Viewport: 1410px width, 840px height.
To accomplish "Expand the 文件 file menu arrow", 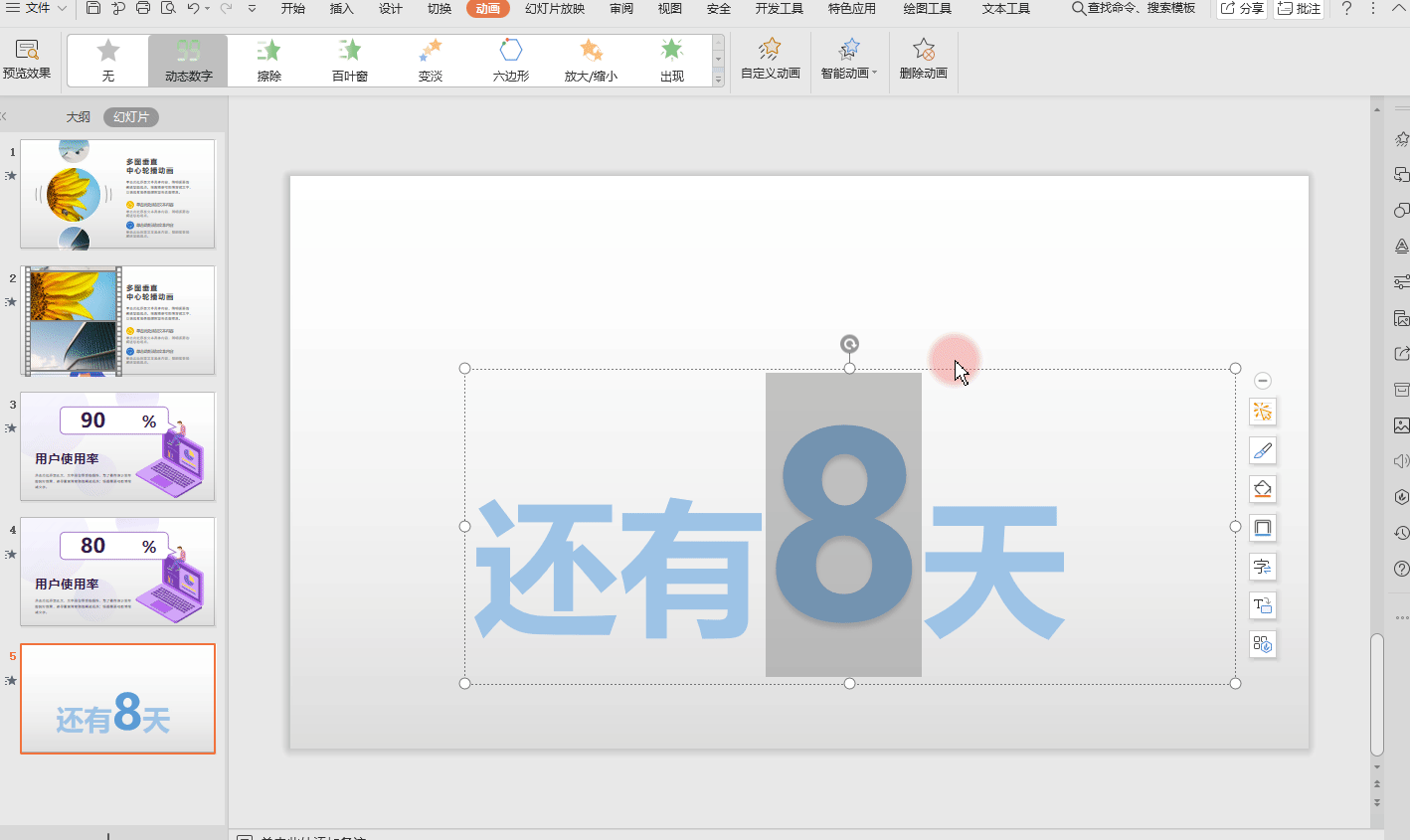I will [x=63, y=8].
